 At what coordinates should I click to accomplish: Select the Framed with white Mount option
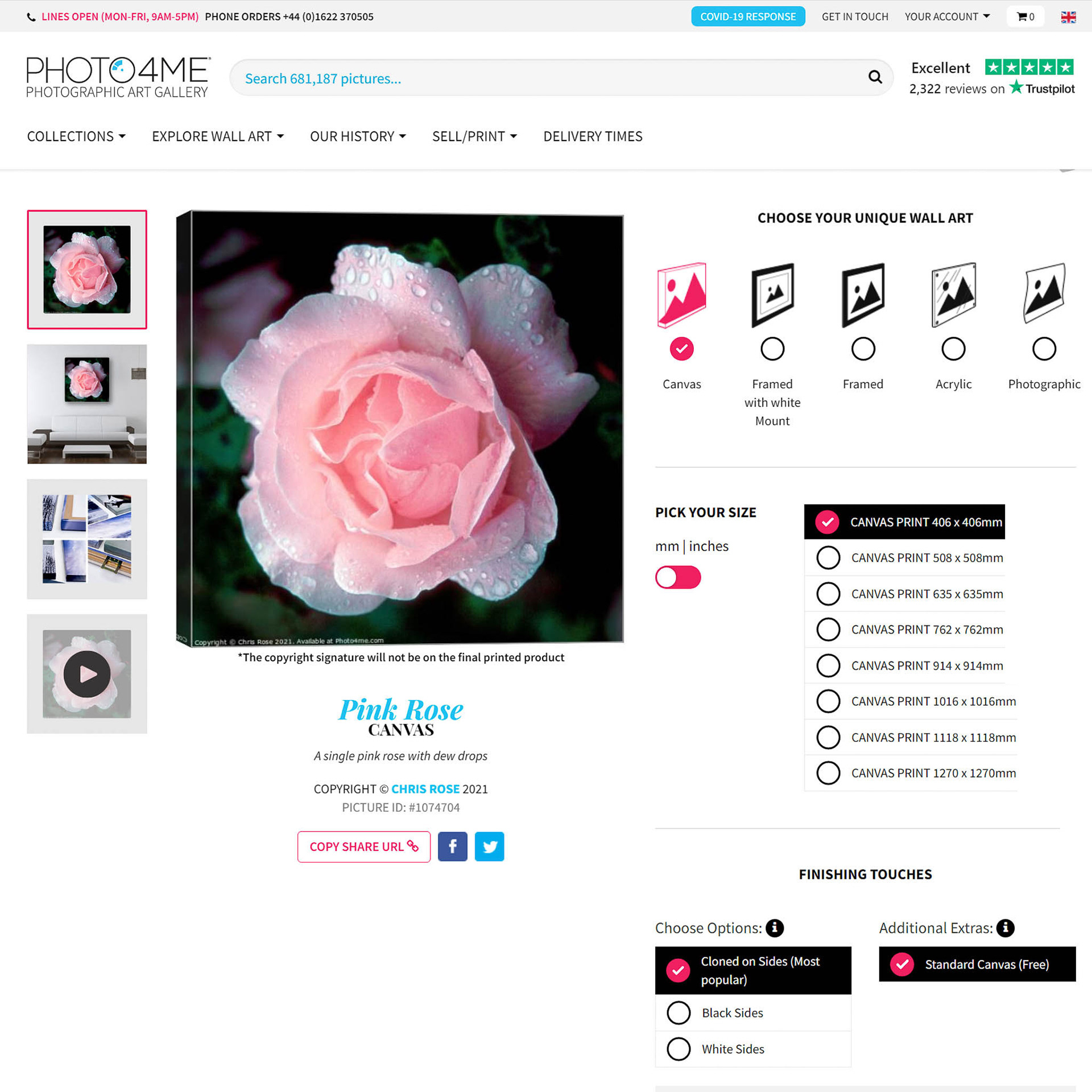772,349
